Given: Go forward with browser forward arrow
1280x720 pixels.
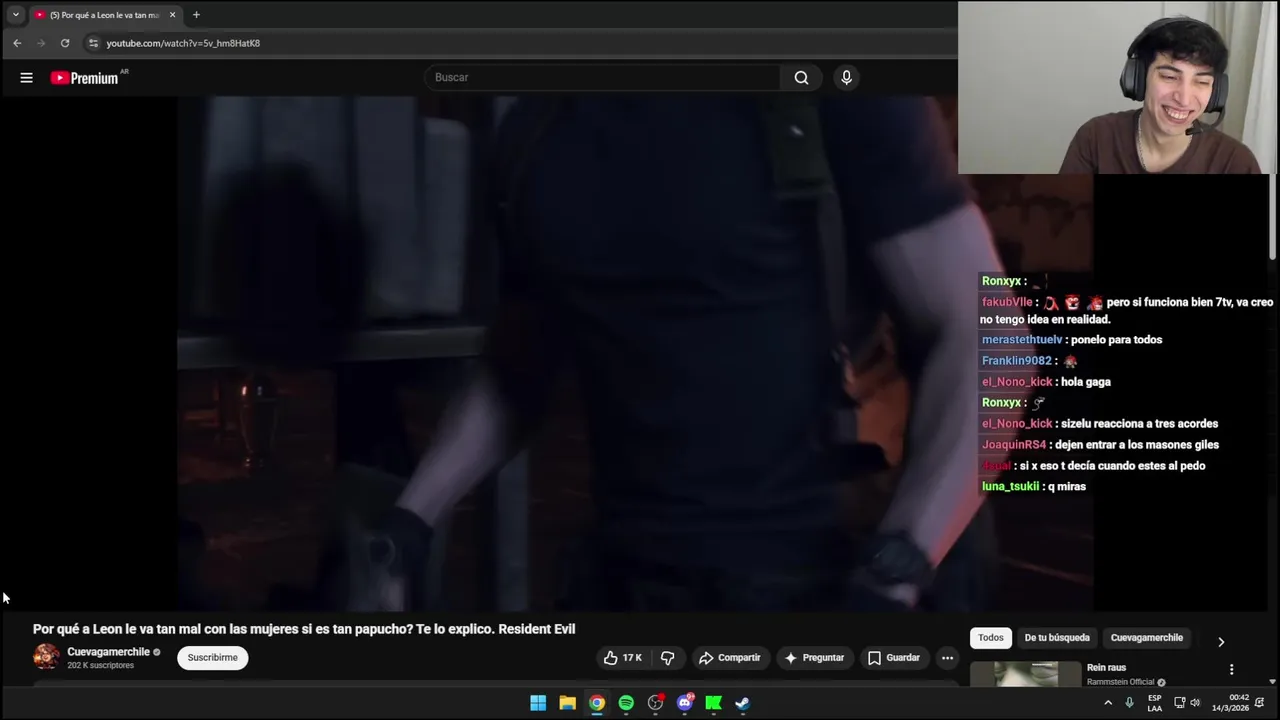Looking at the screenshot, I should [x=41, y=43].
